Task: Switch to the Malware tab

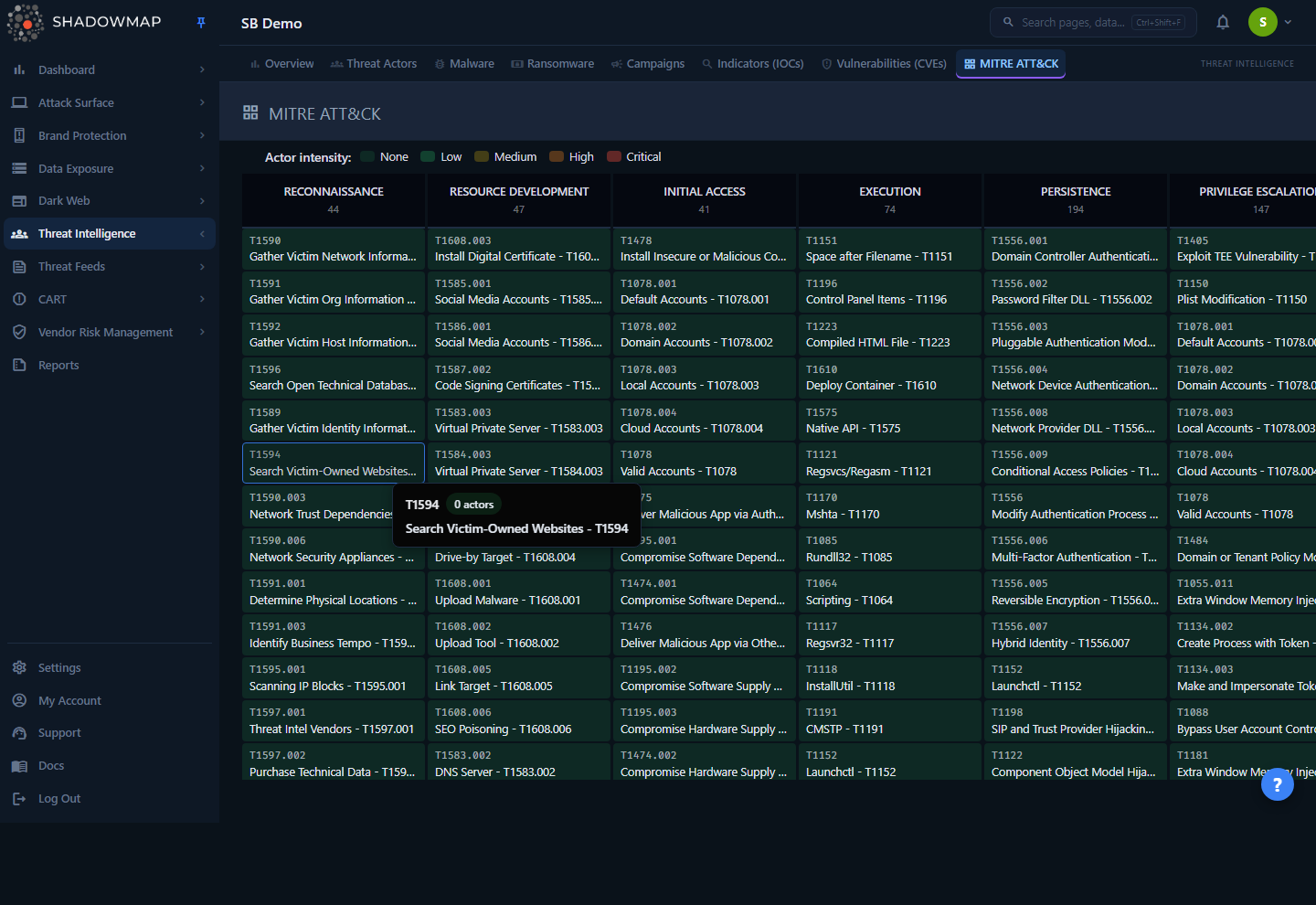Action: coord(464,64)
